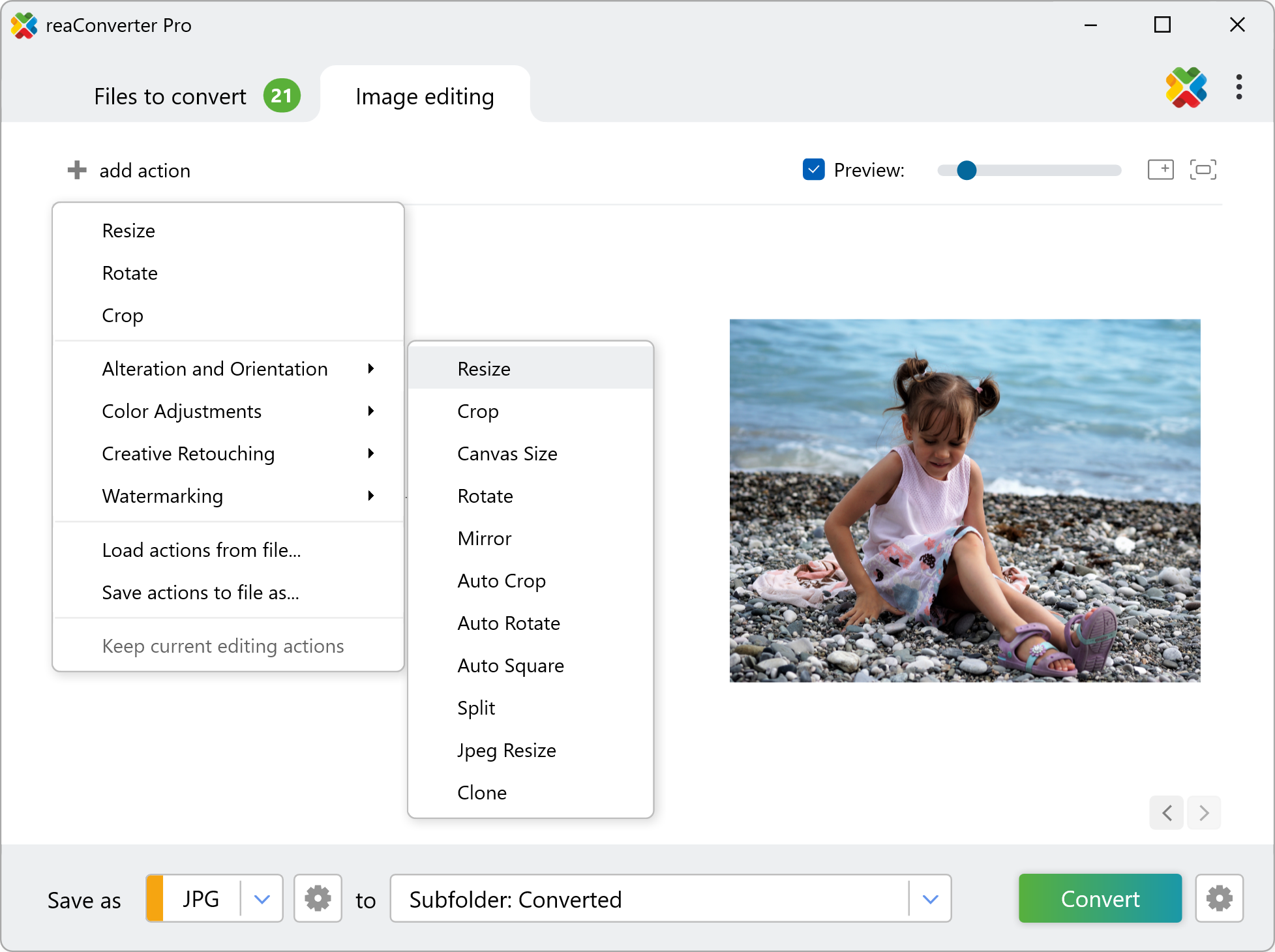Open the three-dot options menu
The image size is (1275, 952).
pyautogui.click(x=1238, y=87)
